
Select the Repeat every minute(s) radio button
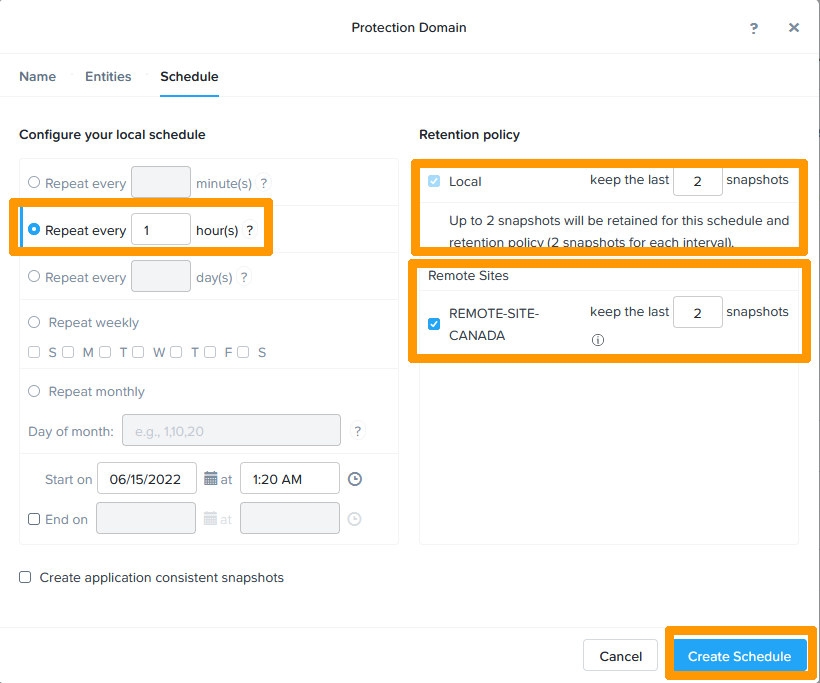(35, 183)
